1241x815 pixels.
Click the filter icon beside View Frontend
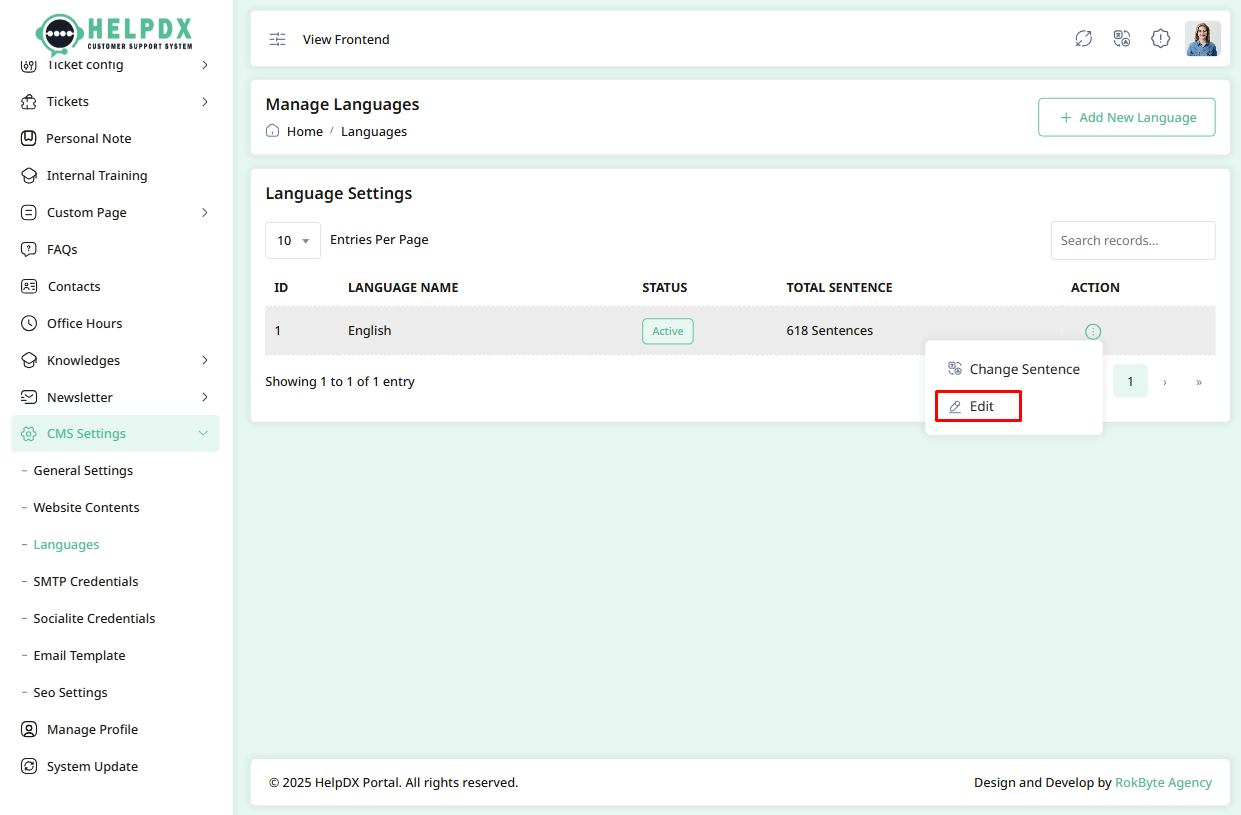277,39
